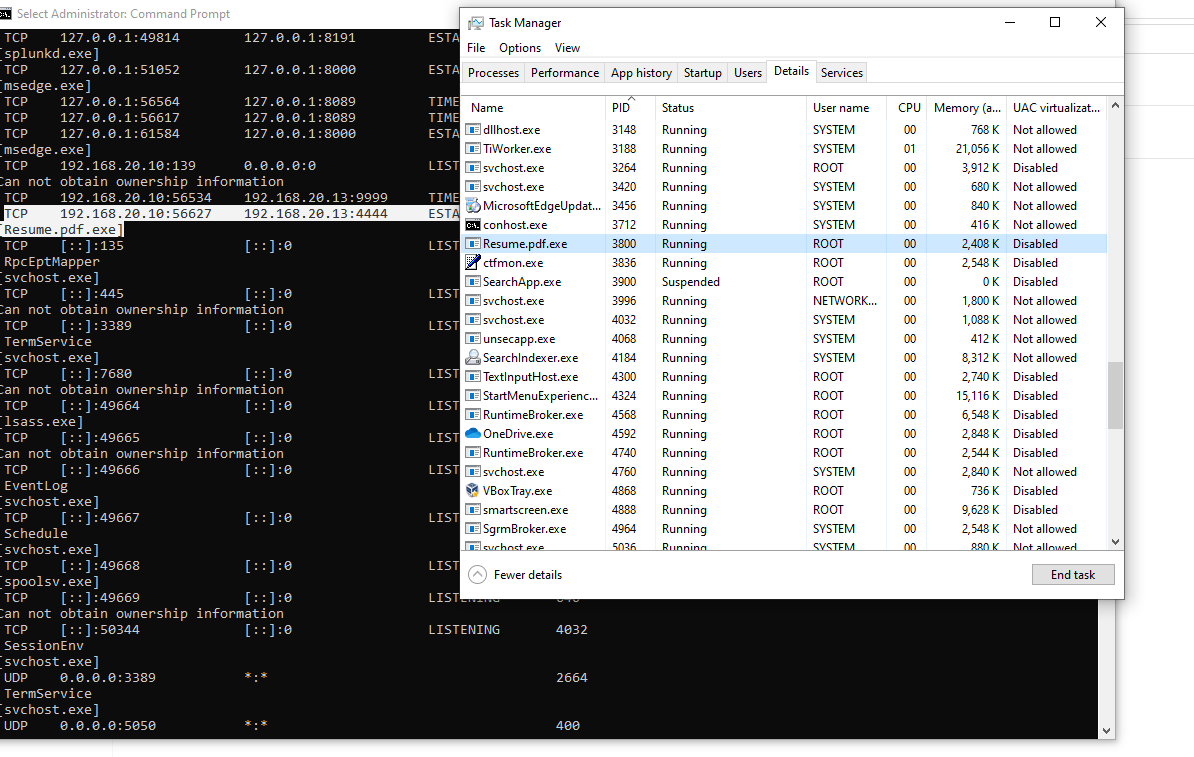
Task: Switch to the Processes tab
Action: 495,71
